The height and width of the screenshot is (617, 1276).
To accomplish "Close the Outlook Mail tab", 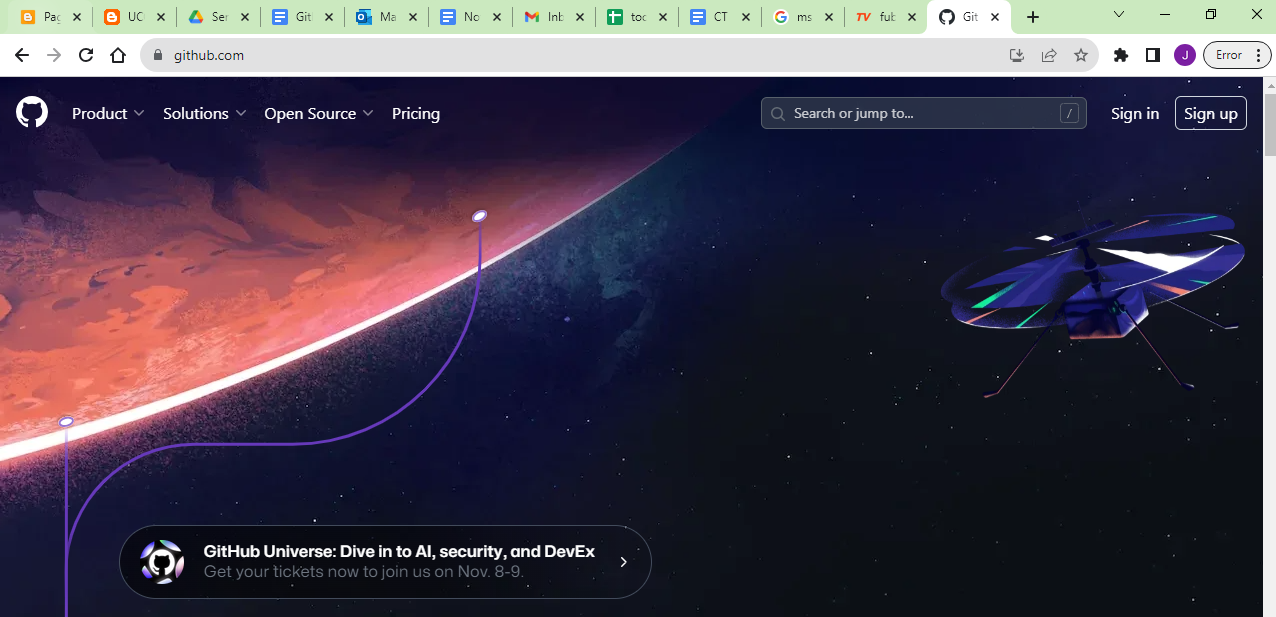I will [412, 17].
